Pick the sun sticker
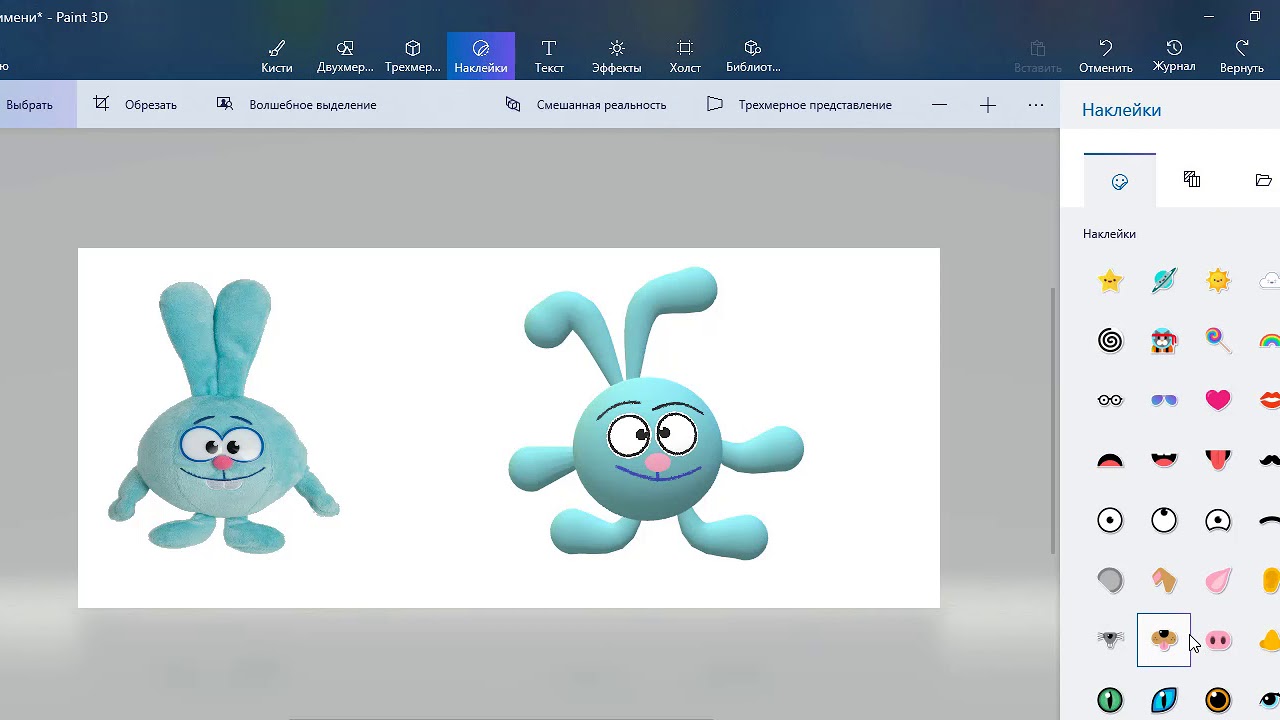 (1218, 281)
